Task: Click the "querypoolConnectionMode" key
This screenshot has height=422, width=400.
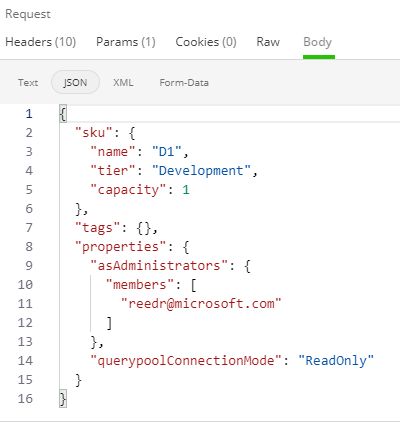Action: pos(186,361)
